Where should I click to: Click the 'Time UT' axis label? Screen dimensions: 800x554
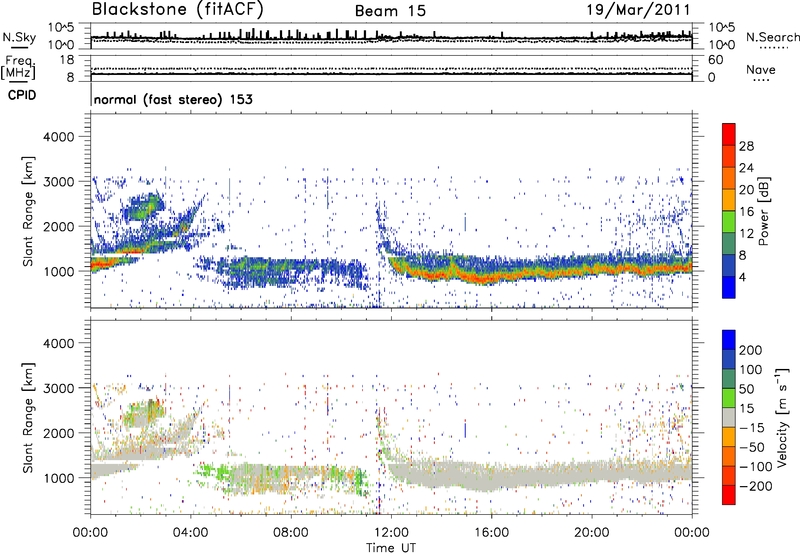(391, 548)
